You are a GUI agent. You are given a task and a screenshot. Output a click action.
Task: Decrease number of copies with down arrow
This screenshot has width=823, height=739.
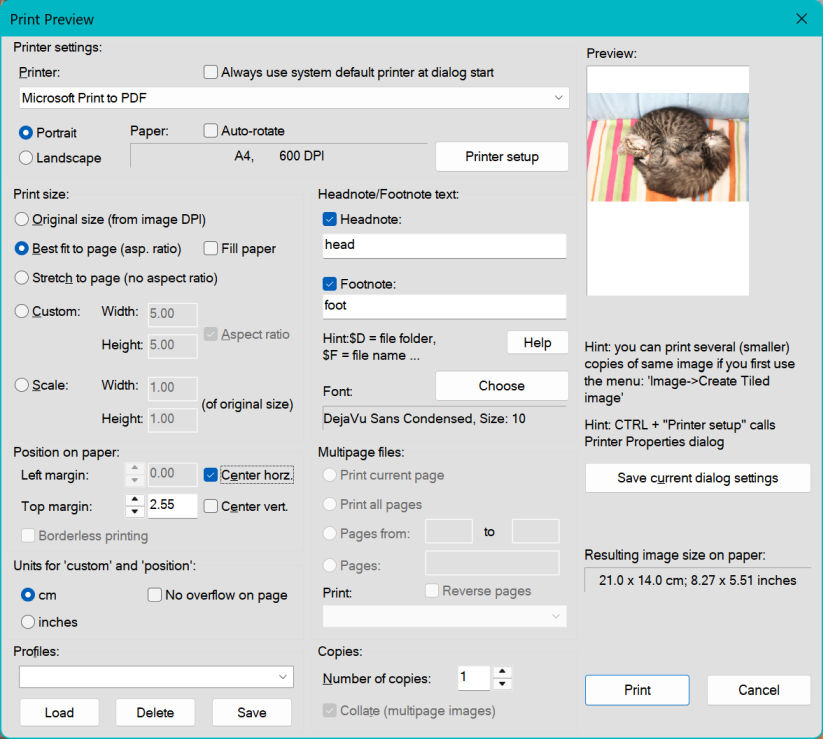pyautogui.click(x=502, y=684)
